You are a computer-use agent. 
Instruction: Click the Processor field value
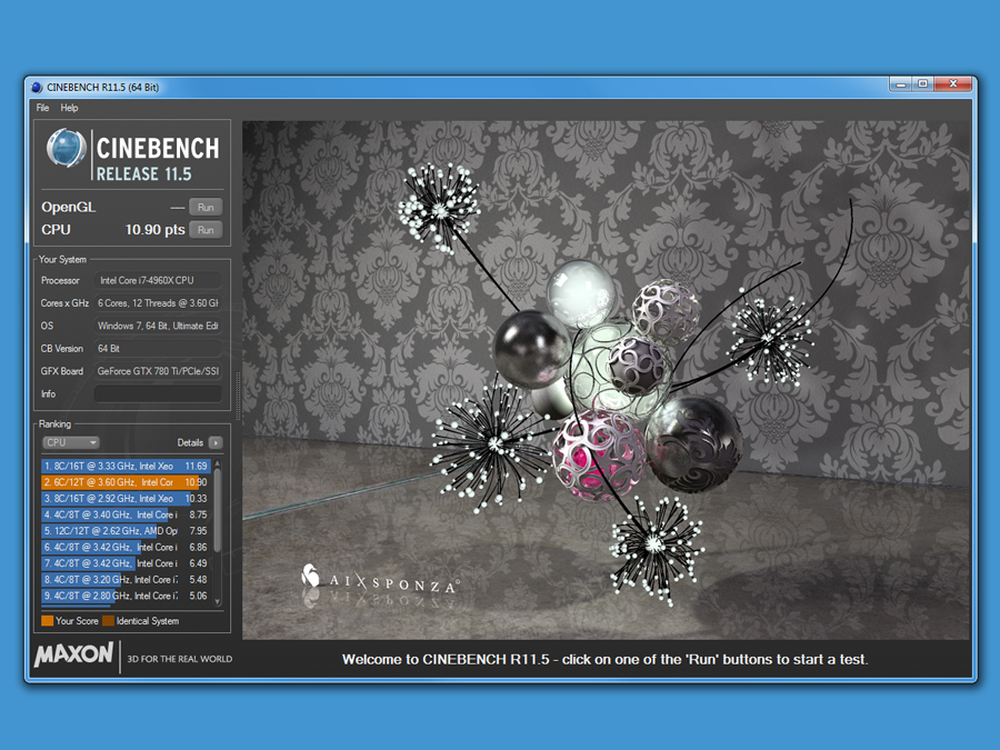tap(158, 281)
